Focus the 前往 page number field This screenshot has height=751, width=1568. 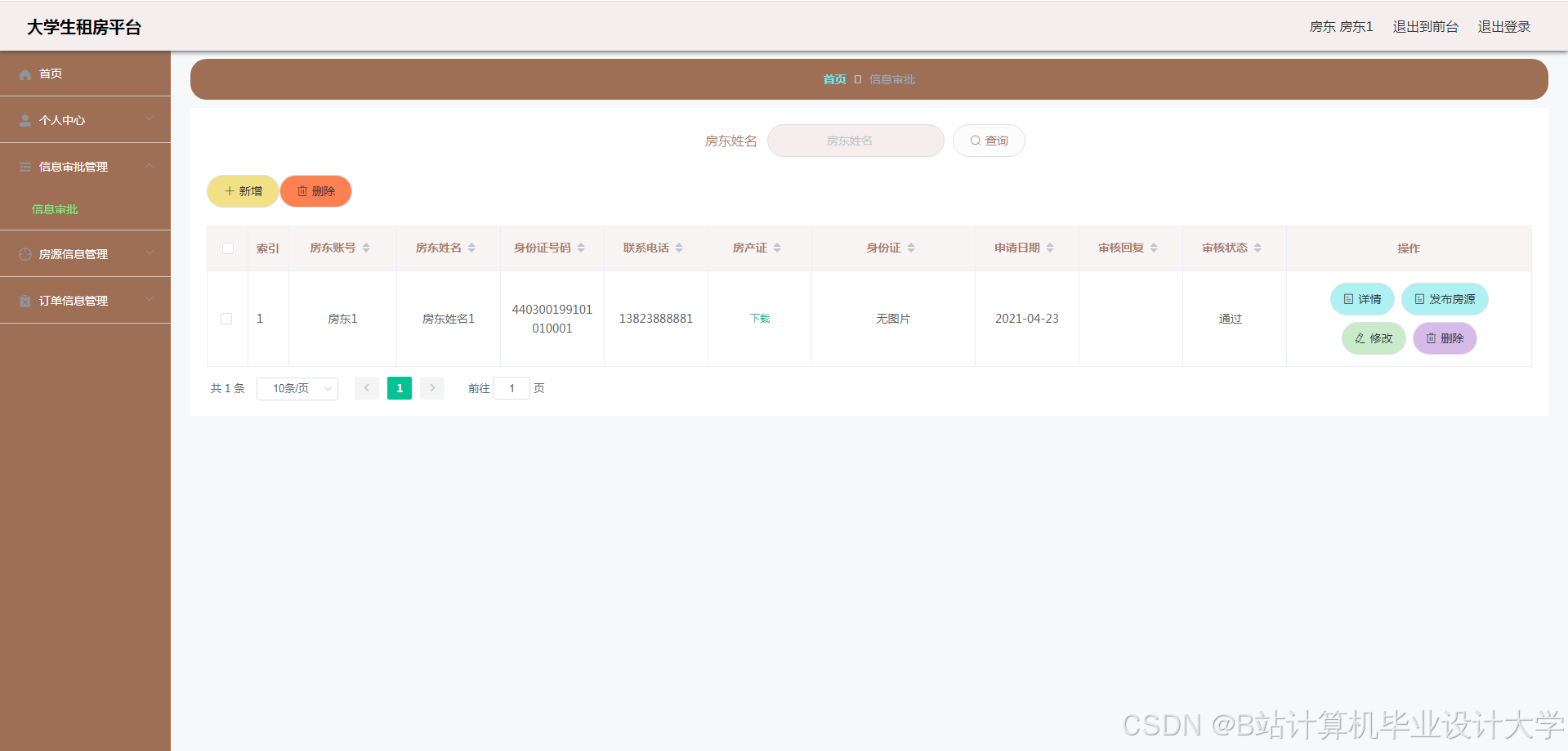pos(511,388)
